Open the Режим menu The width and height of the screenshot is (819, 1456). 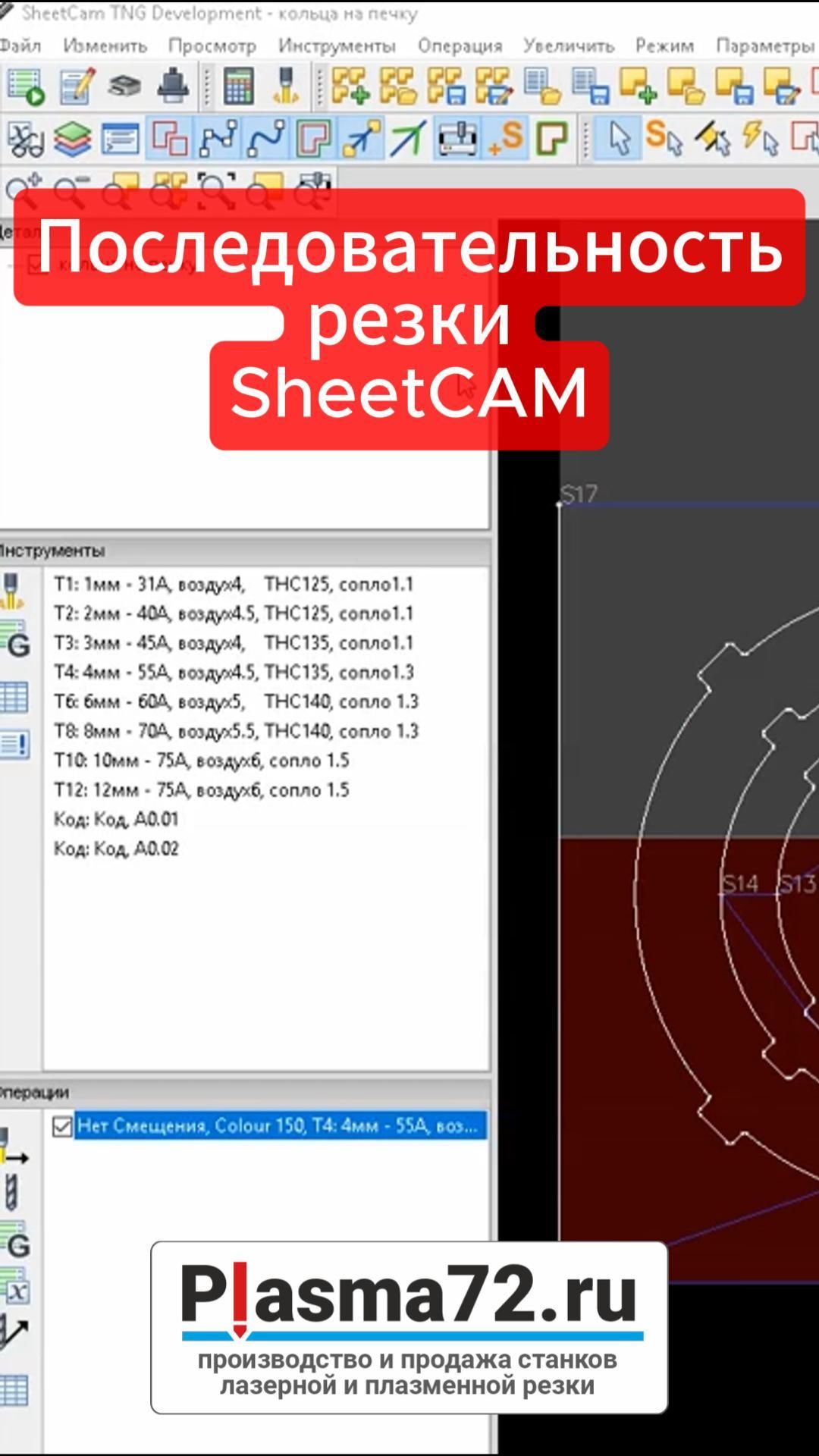665,45
